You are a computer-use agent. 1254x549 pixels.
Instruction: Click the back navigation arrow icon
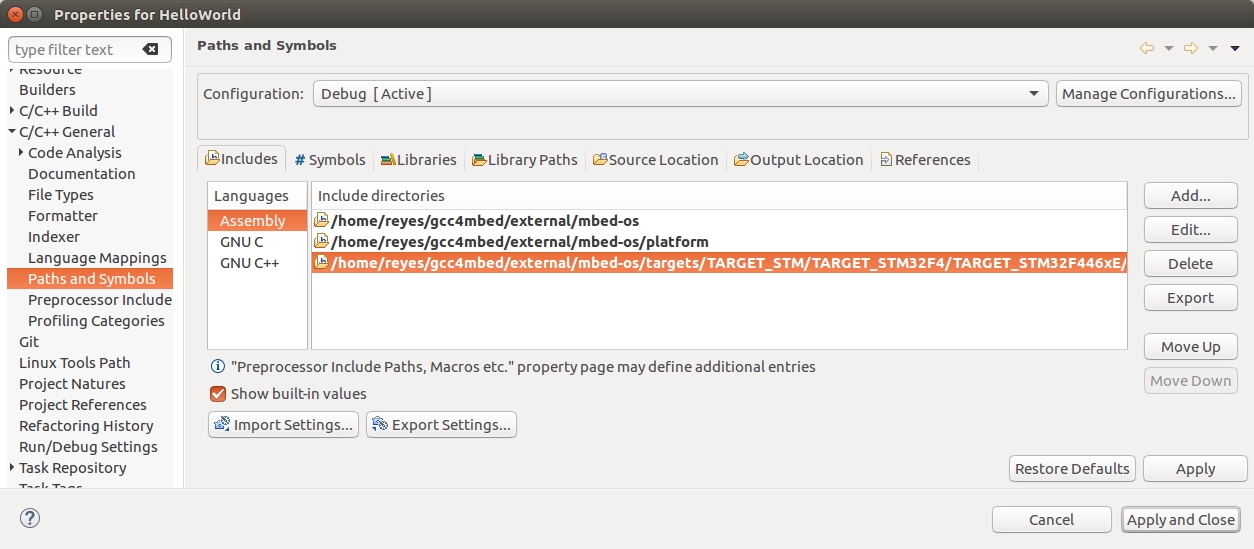(1146, 48)
